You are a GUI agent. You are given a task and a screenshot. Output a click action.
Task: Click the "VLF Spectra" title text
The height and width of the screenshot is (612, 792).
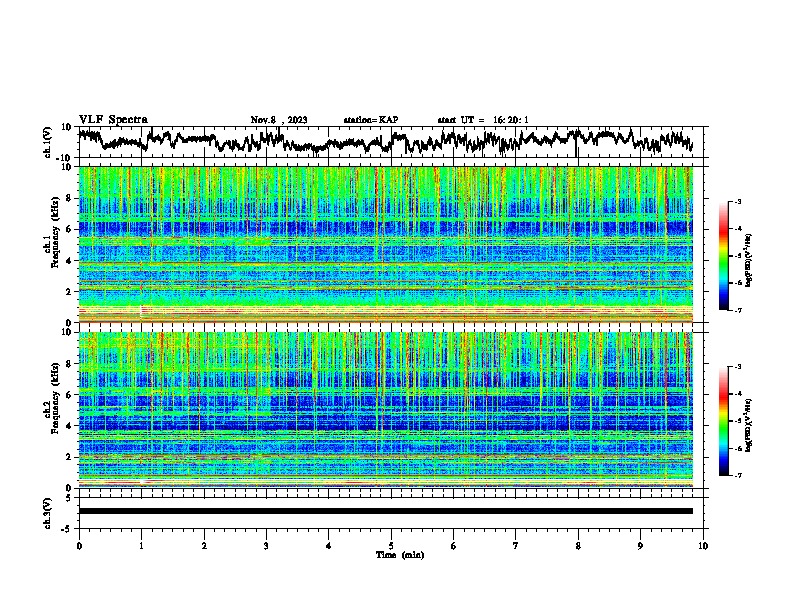tap(113, 120)
